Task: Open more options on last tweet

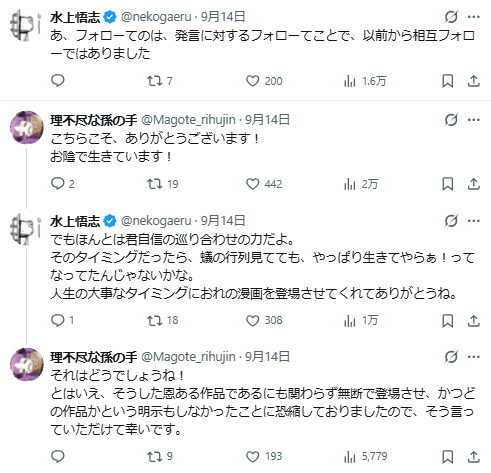Action: click(x=474, y=357)
